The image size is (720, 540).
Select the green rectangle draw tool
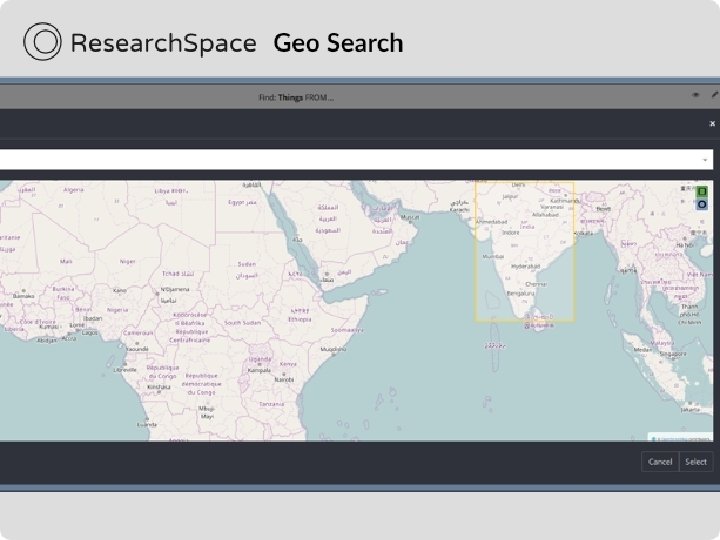tap(702, 191)
